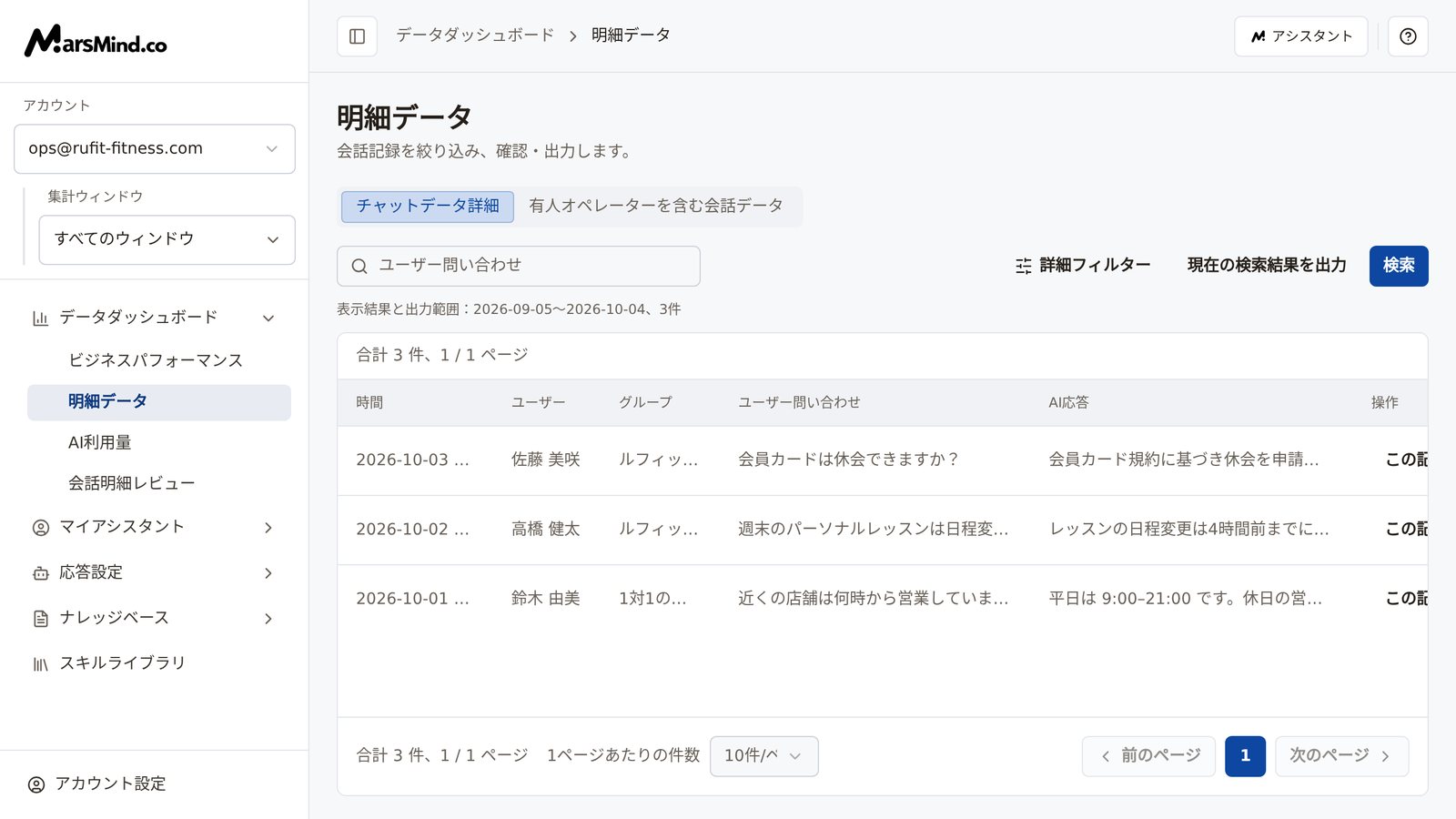
Task: Click the 2026-10-02 time cell
Action: 412,530
